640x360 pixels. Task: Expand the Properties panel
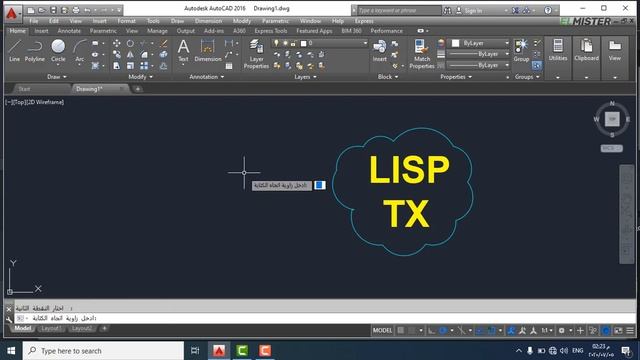coord(456,77)
